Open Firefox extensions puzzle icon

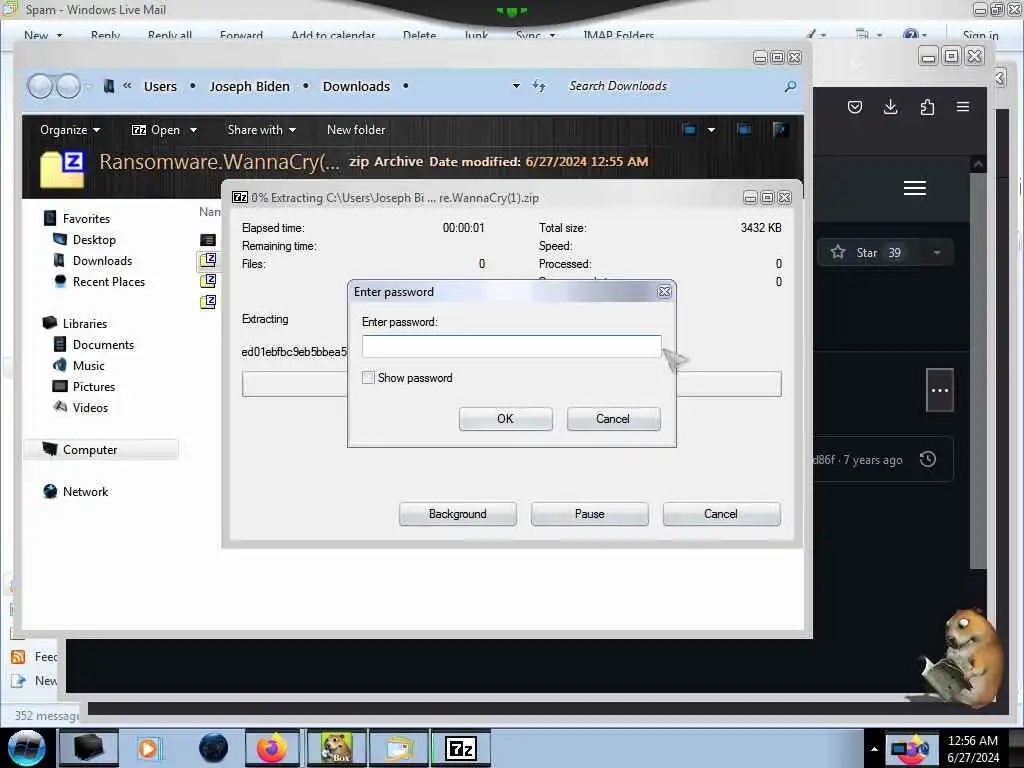927,107
